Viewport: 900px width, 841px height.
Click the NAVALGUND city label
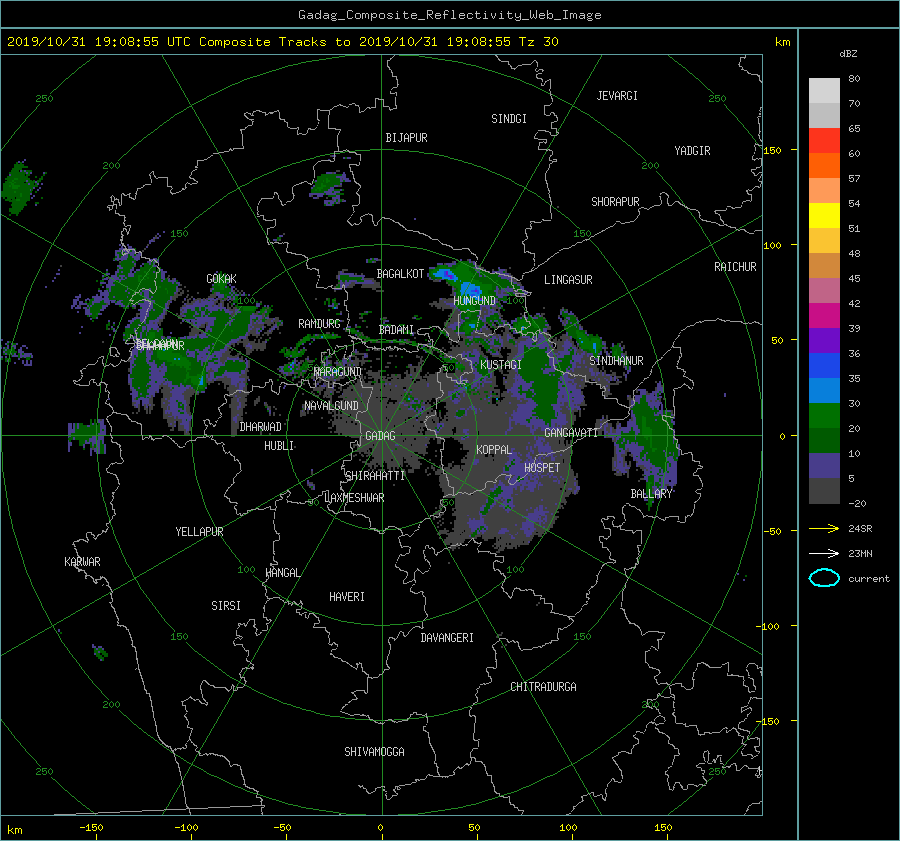pyautogui.click(x=331, y=406)
